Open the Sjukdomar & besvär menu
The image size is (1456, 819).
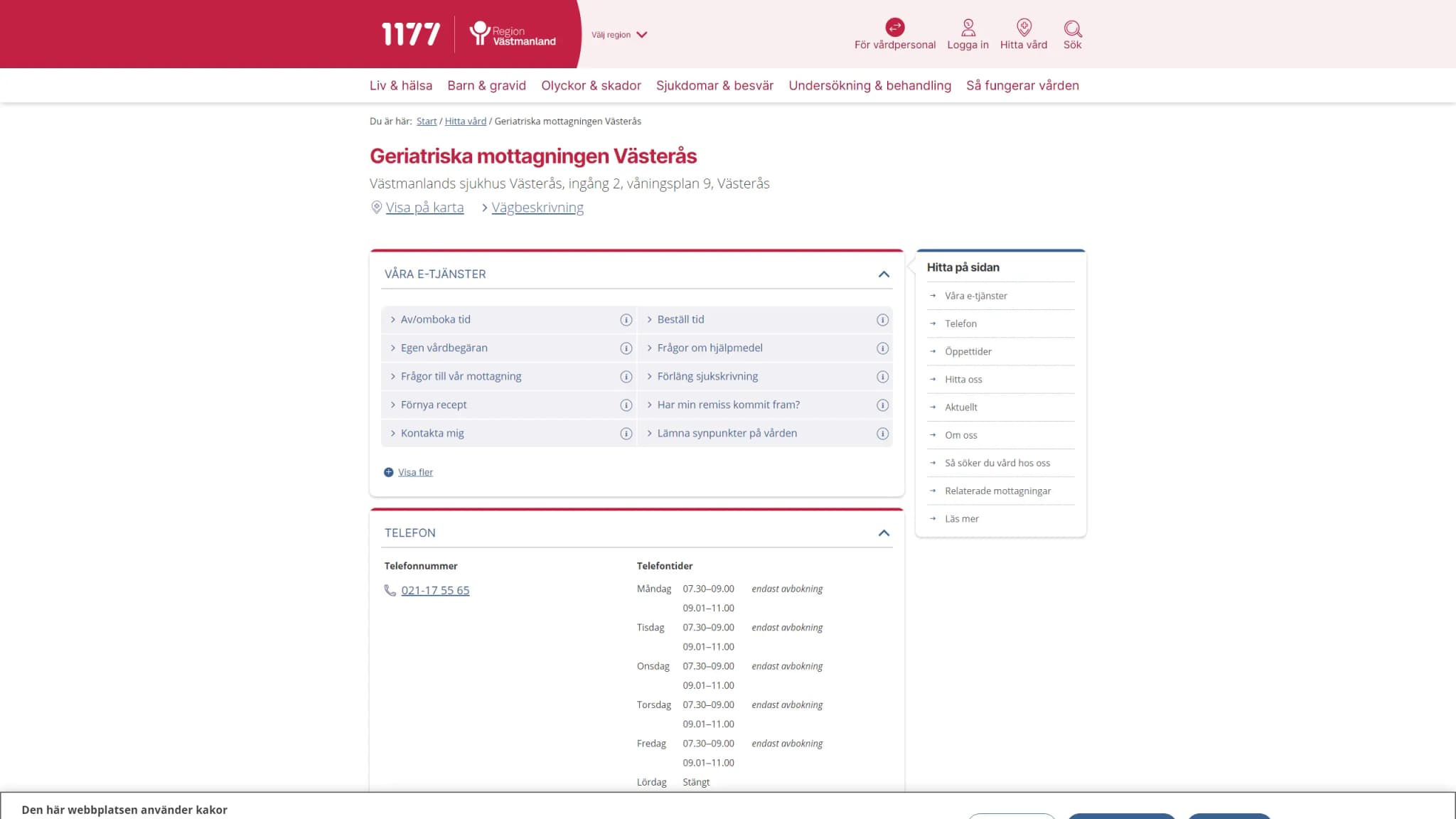tap(714, 85)
